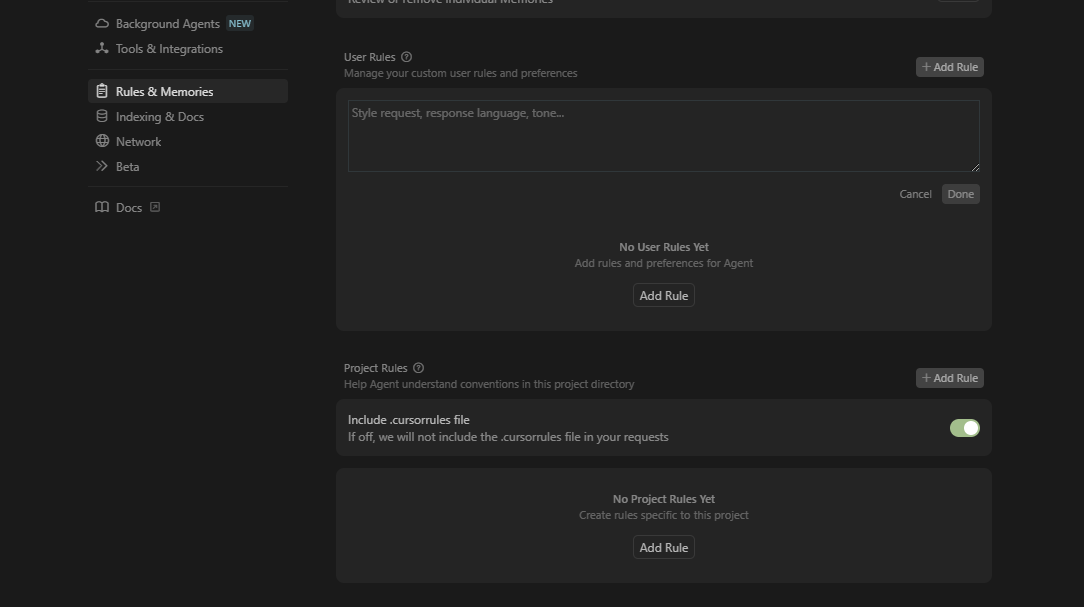Screen dimensions: 1084x607
Task: Click the Network globe icon
Action: click(x=102, y=142)
